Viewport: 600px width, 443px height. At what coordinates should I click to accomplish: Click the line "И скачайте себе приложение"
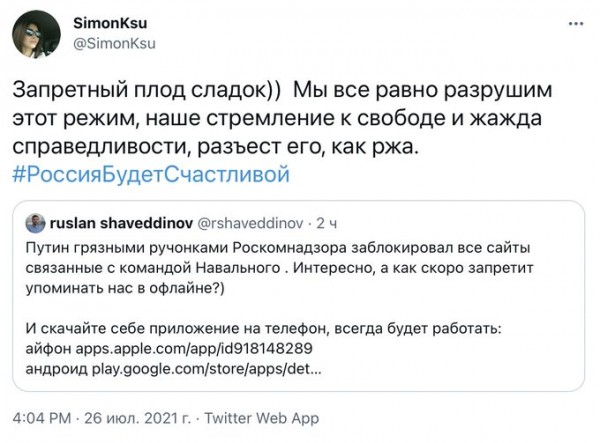click(263, 329)
